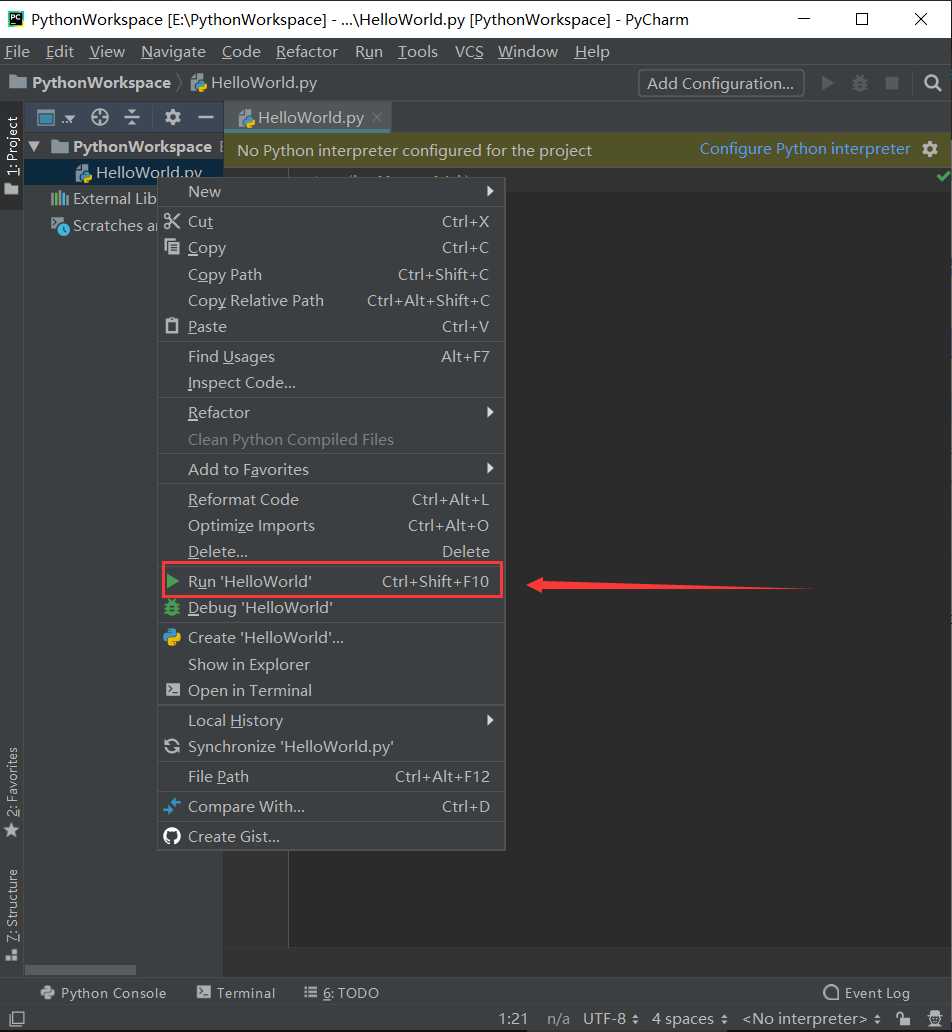The width and height of the screenshot is (952, 1032).
Task: Hide the Project panel with minus icon
Action: (206, 117)
